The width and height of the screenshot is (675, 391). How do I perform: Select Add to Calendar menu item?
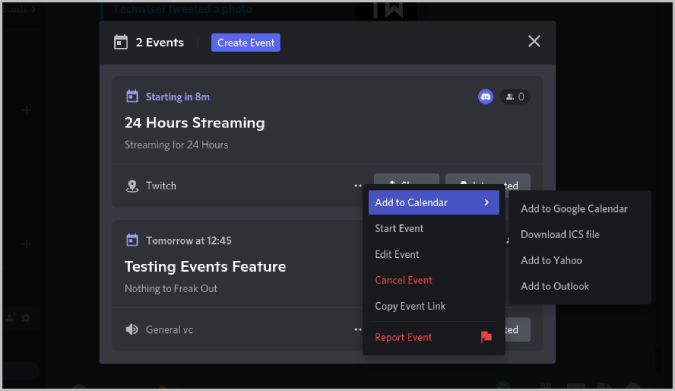(x=433, y=202)
